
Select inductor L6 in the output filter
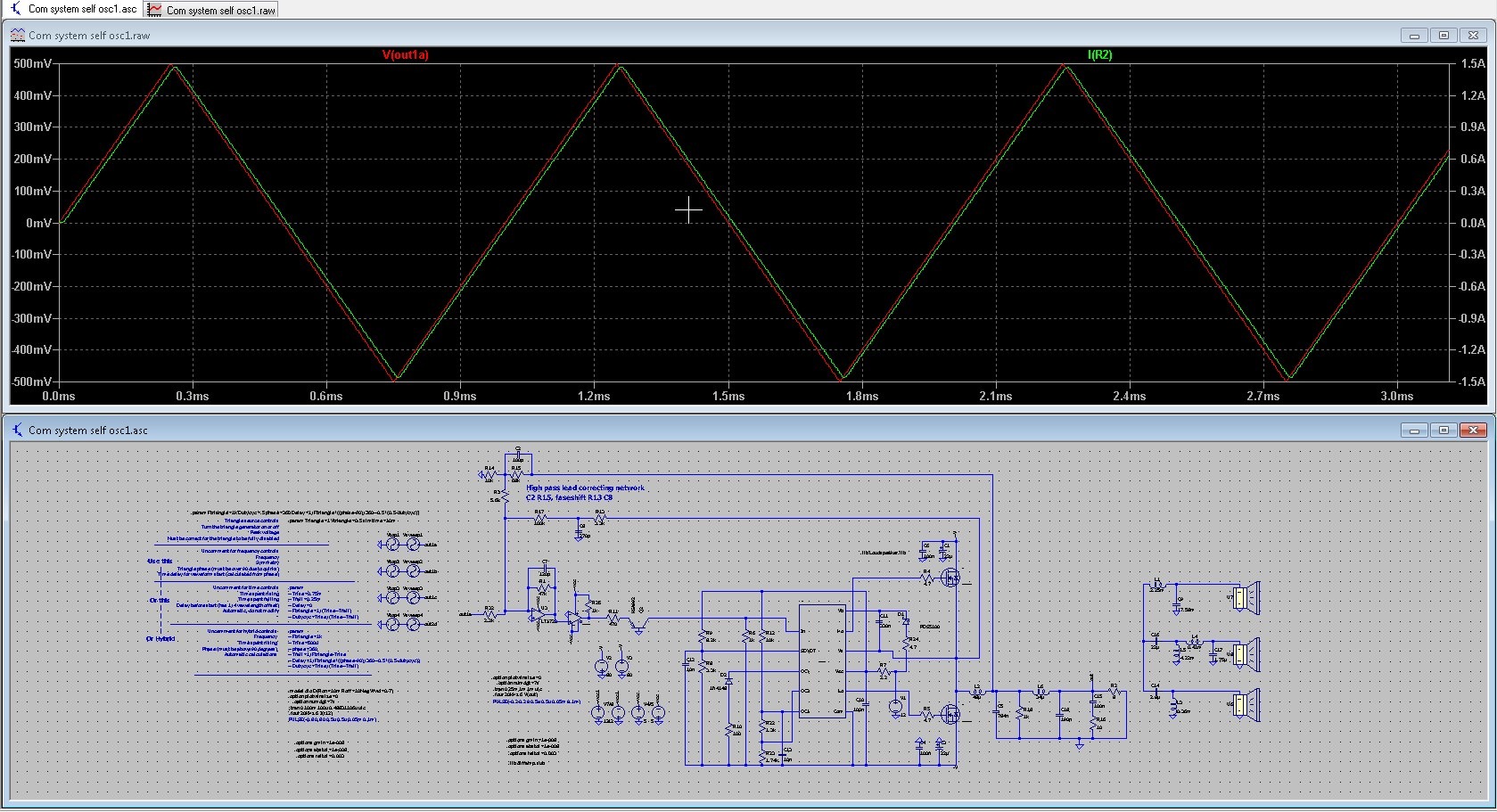1040,692
